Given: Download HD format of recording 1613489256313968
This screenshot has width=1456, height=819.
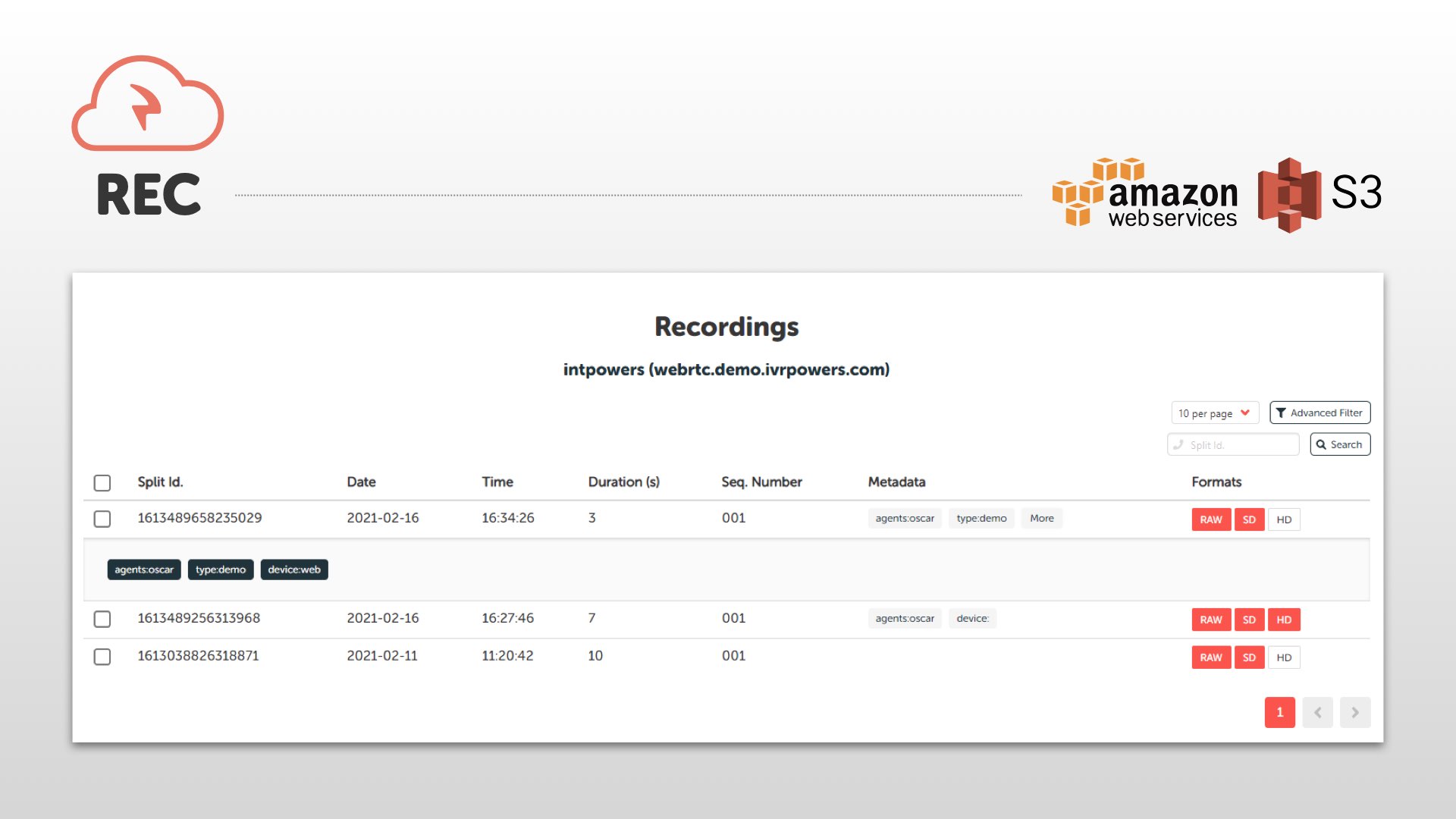Looking at the screenshot, I should click(x=1283, y=620).
